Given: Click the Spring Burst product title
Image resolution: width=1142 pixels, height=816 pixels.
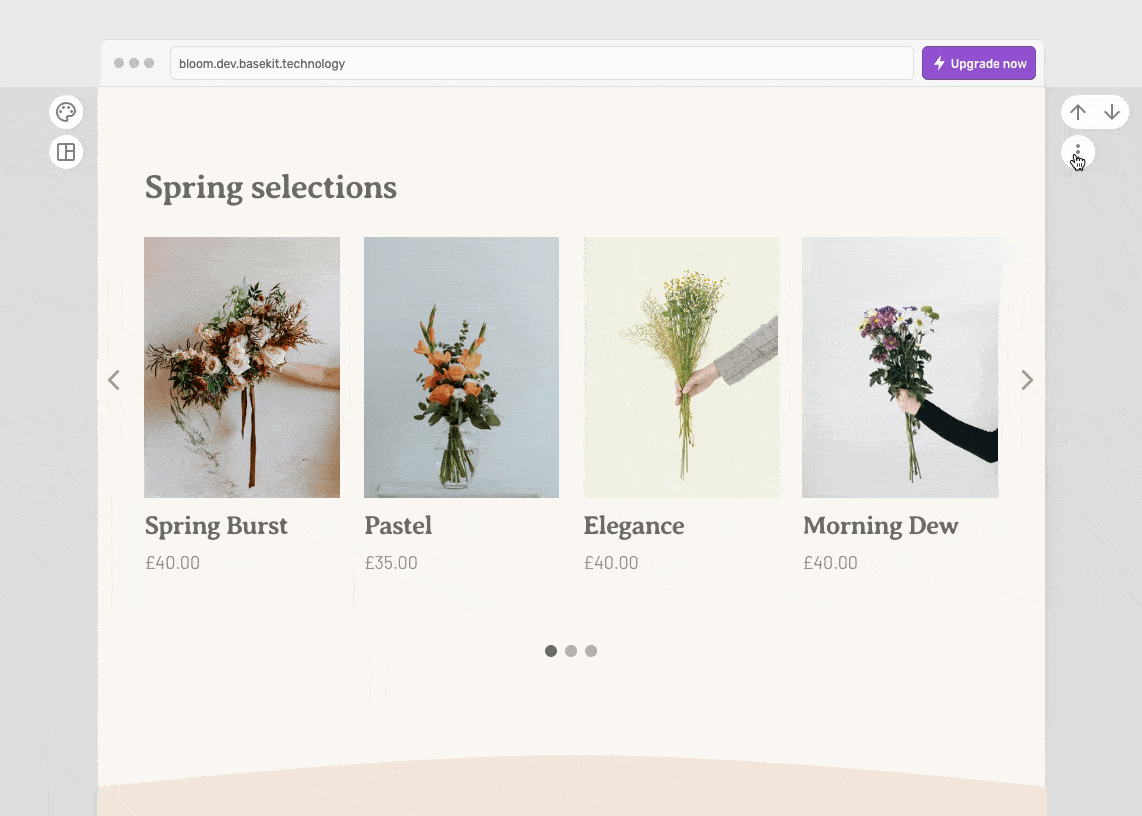Looking at the screenshot, I should [216, 526].
